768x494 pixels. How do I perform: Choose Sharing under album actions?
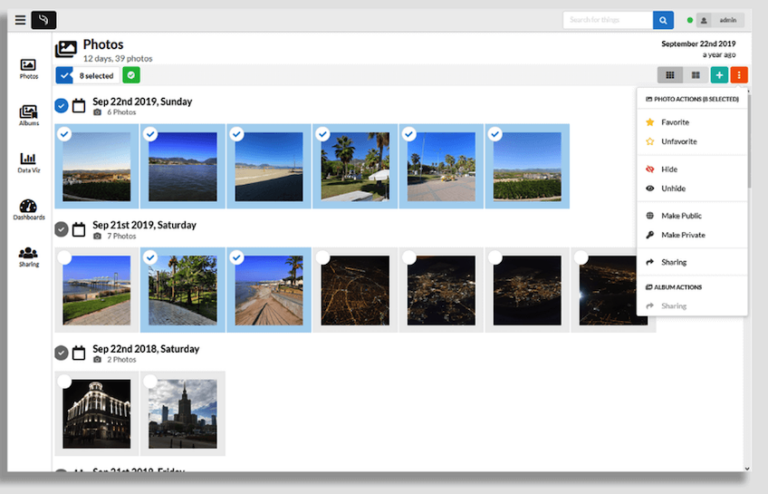click(x=692, y=306)
